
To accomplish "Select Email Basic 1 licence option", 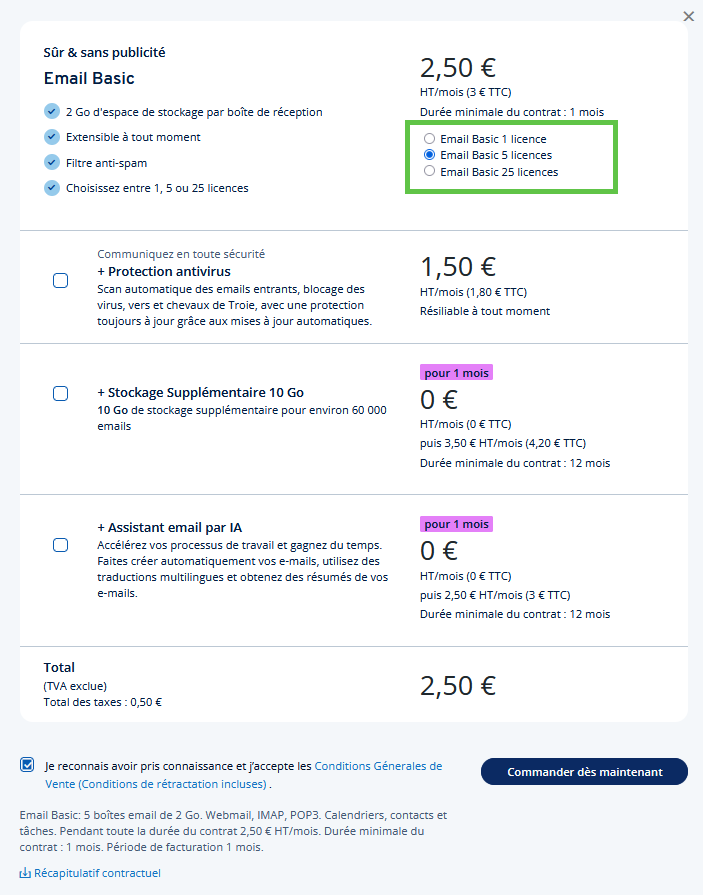I will point(429,139).
